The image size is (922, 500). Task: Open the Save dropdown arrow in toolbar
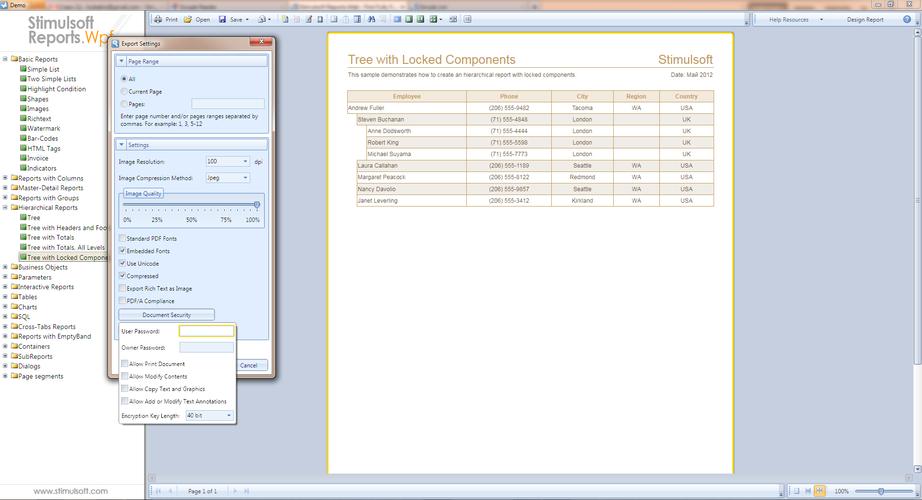(x=247, y=19)
